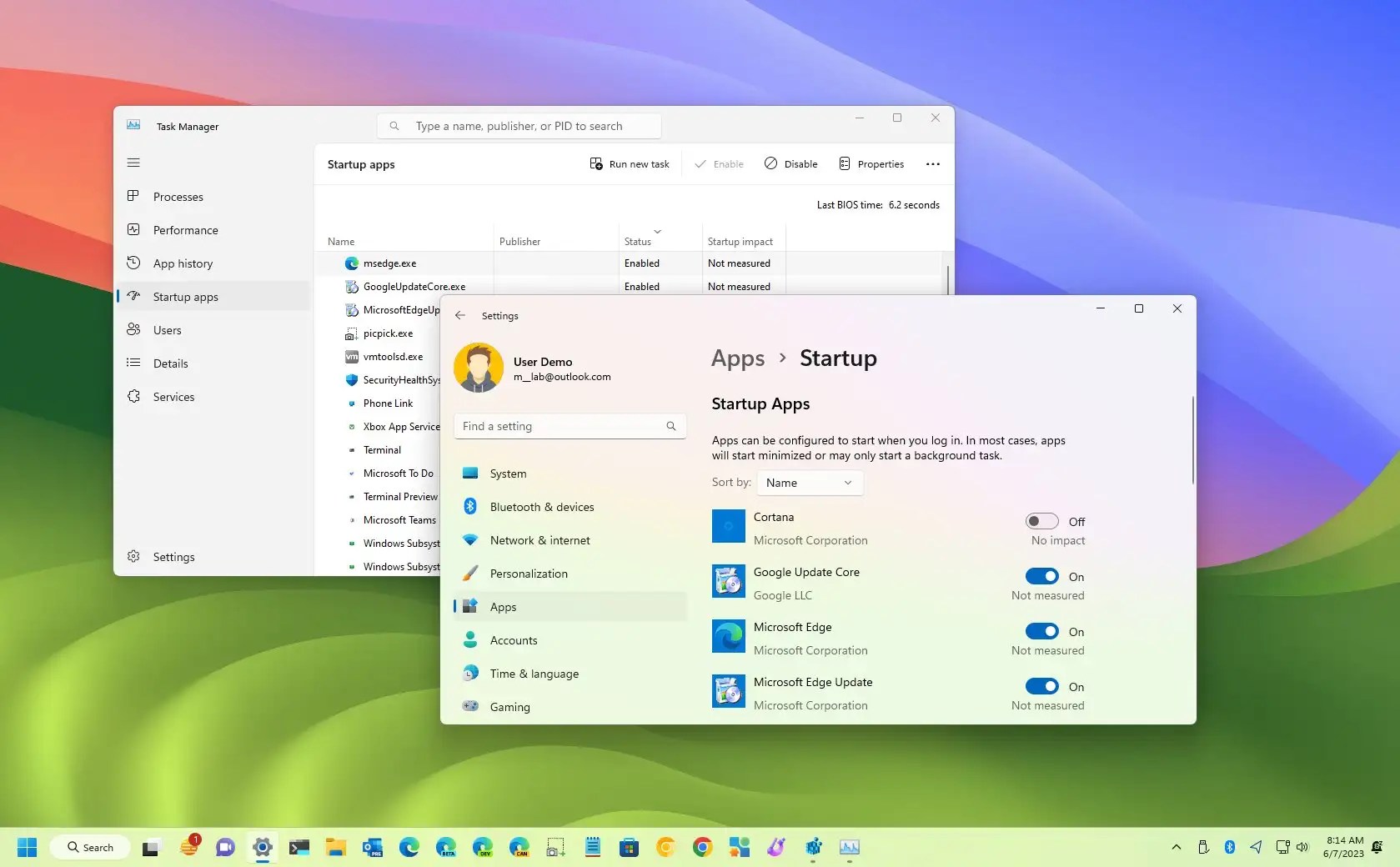Launch Google Chrome from the taskbar

(702, 847)
